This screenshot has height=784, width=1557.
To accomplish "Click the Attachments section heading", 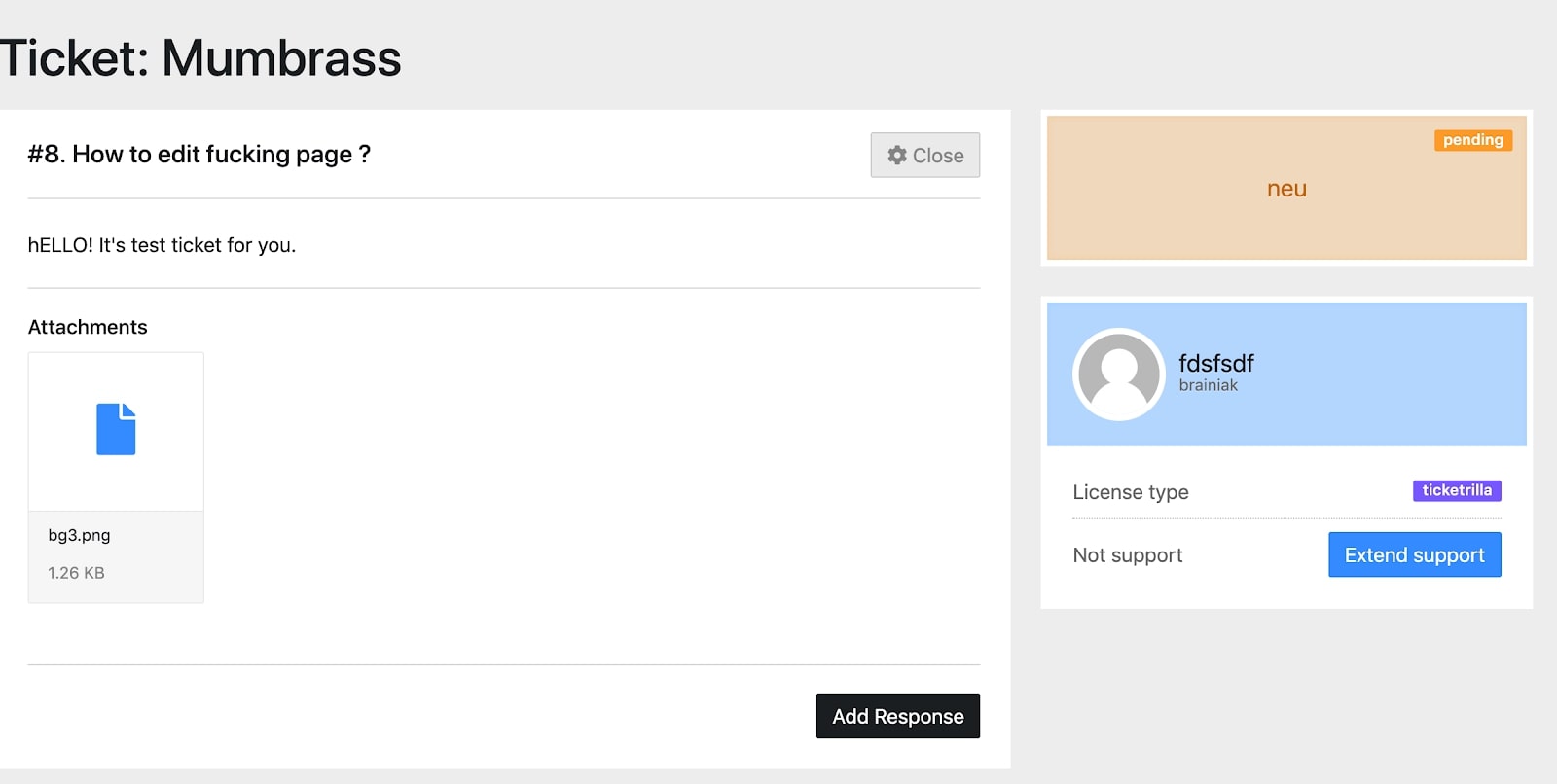I will pyautogui.click(x=88, y=327).
